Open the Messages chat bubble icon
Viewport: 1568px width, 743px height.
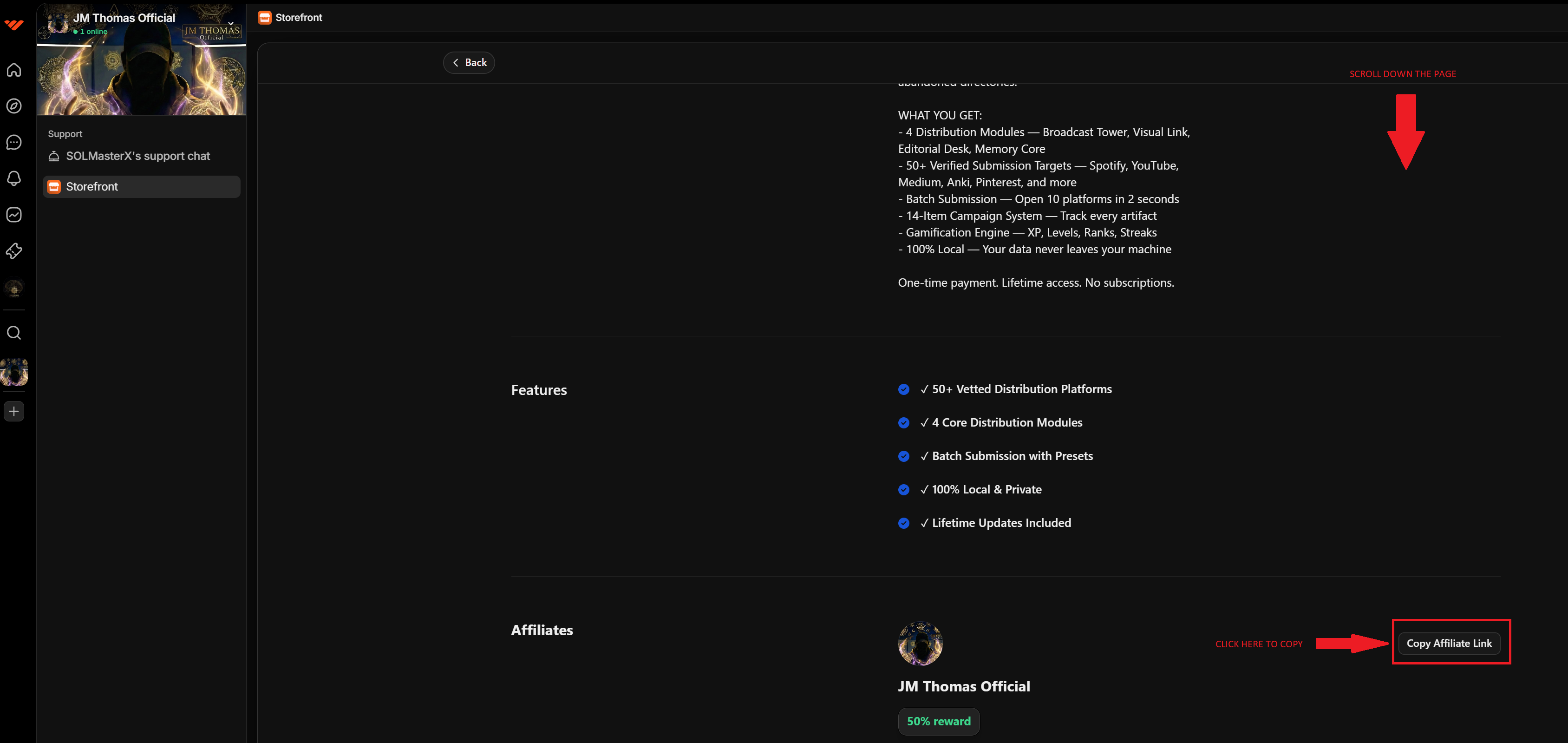point(14,143)
